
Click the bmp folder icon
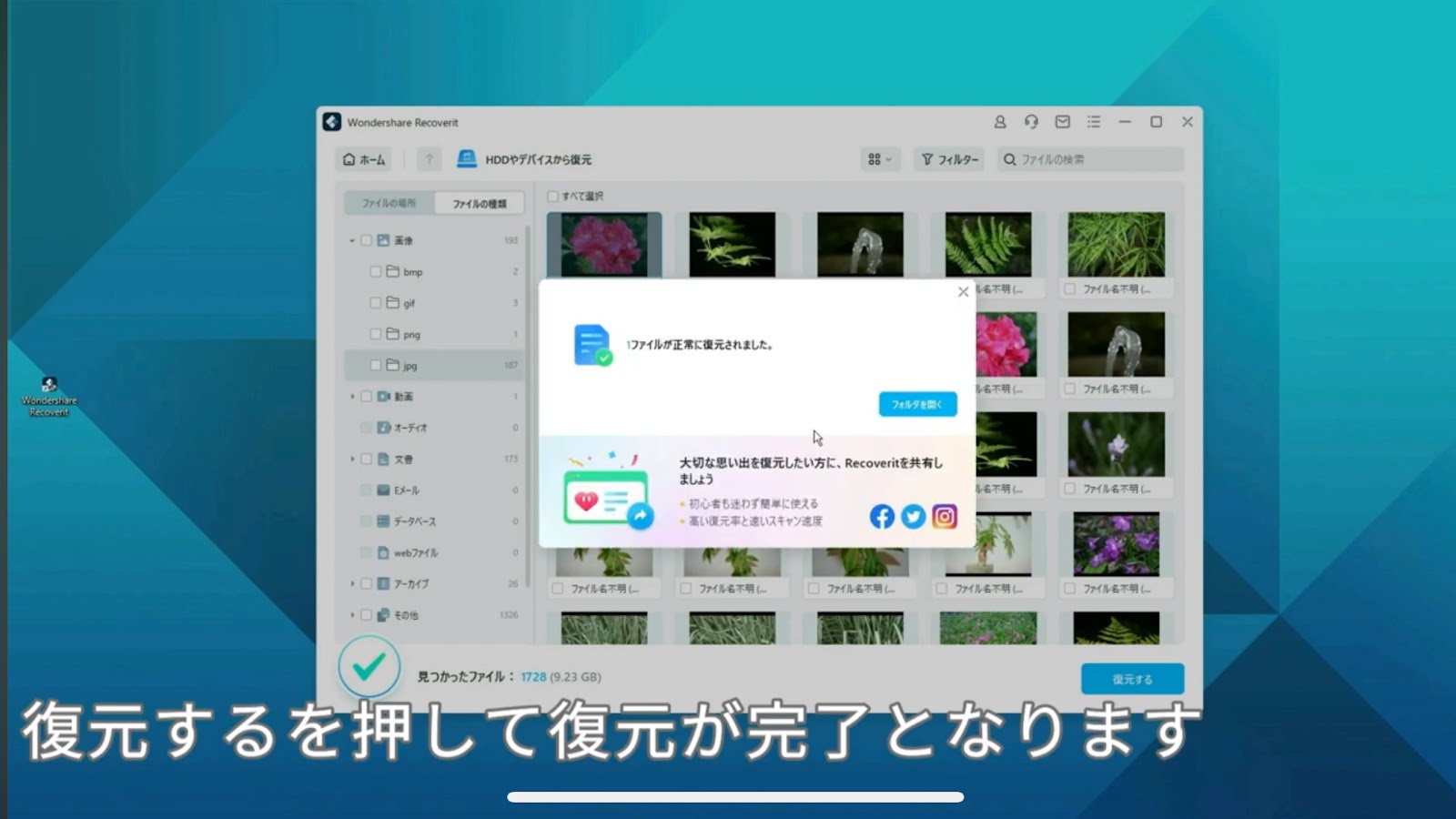point(393,271)
